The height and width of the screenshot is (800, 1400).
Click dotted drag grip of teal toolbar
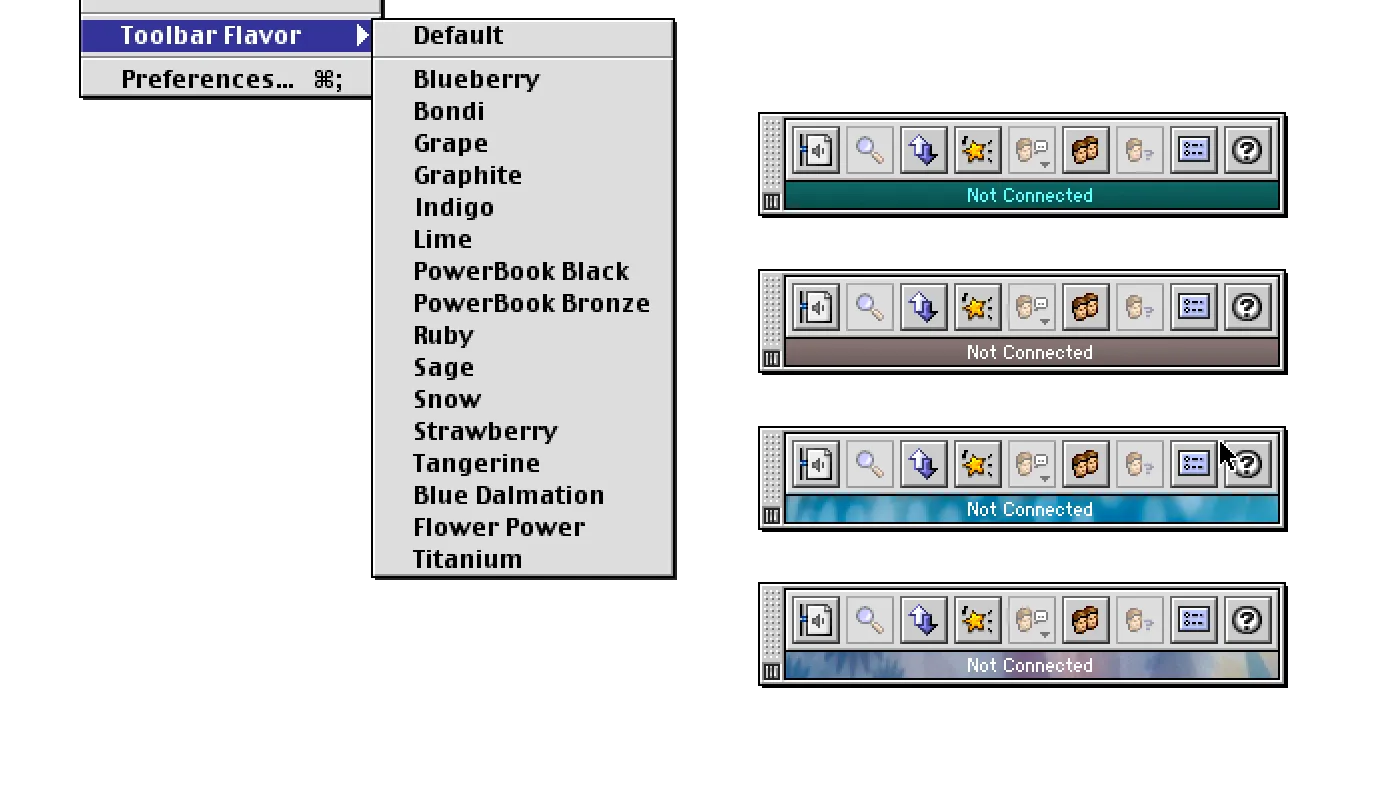(771, 156)
